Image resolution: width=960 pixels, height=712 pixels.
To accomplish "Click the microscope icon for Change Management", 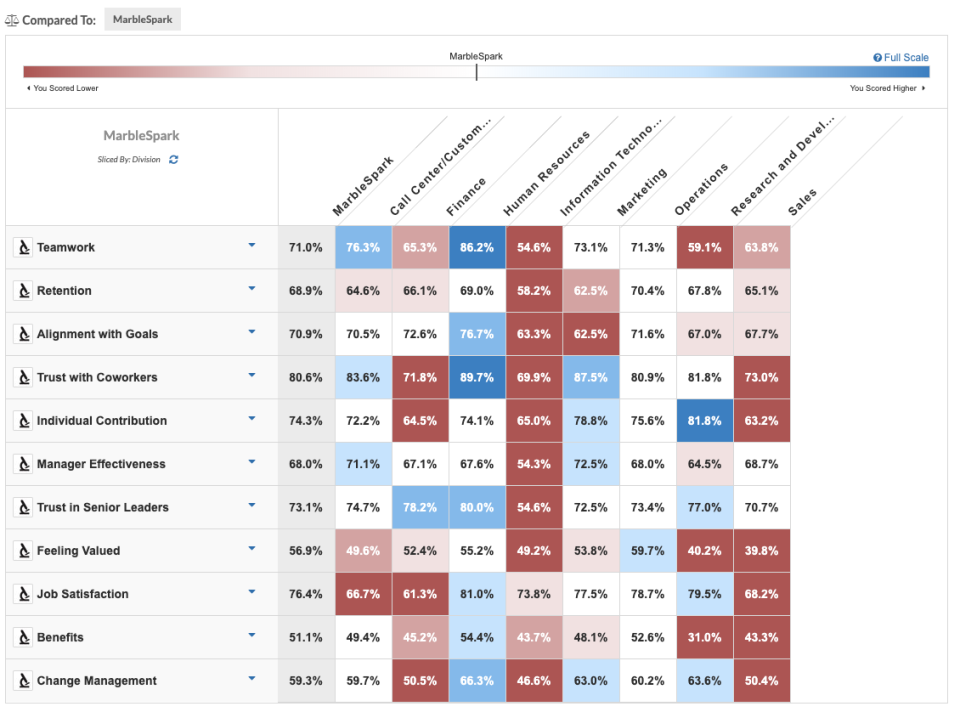I will click(x=23, y=681).
